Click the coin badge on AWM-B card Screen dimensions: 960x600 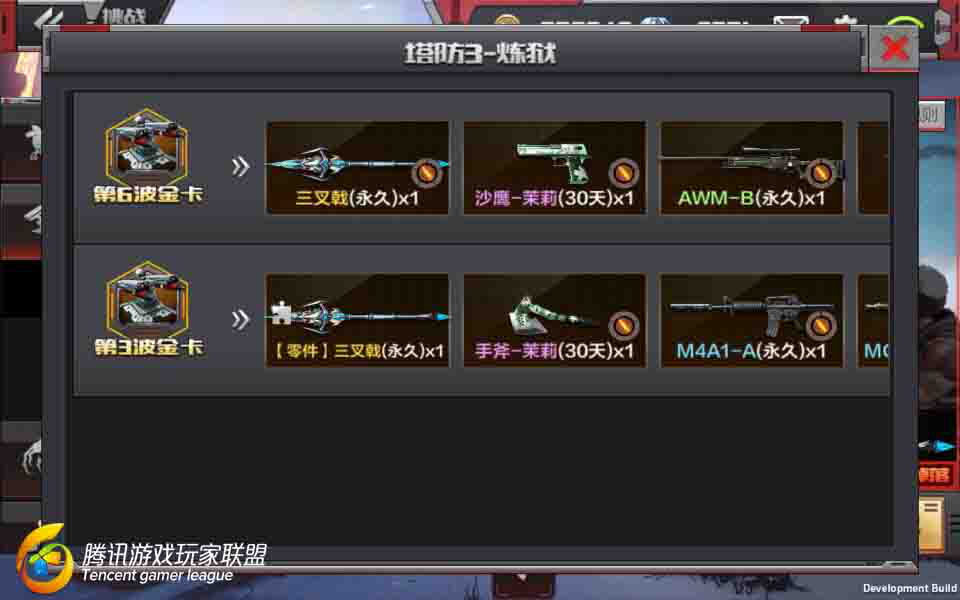pos(821,173)
